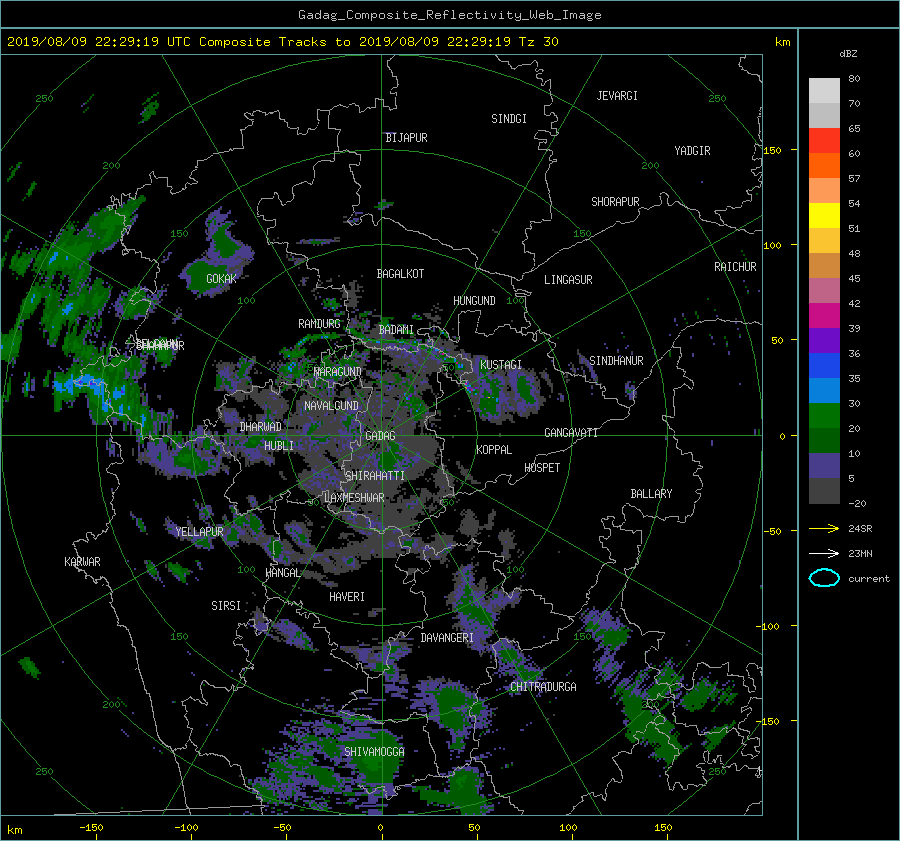The image size is (900, 841).
Task: Click the cyan current-track ellipse icon
Action: (x=824, y=578)
